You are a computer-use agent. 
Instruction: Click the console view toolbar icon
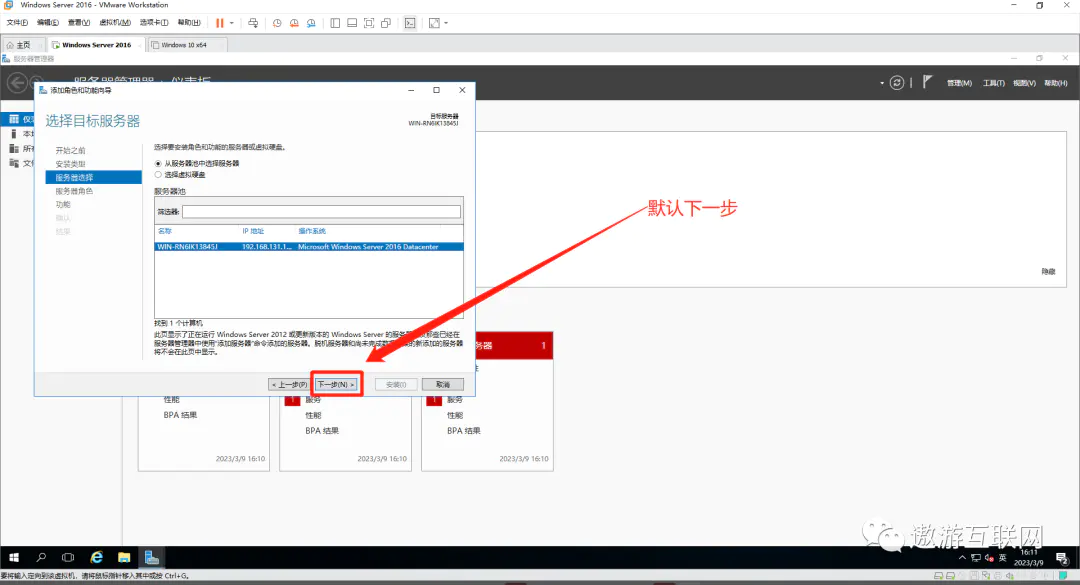pyautogui.click(x=410, y=23)
